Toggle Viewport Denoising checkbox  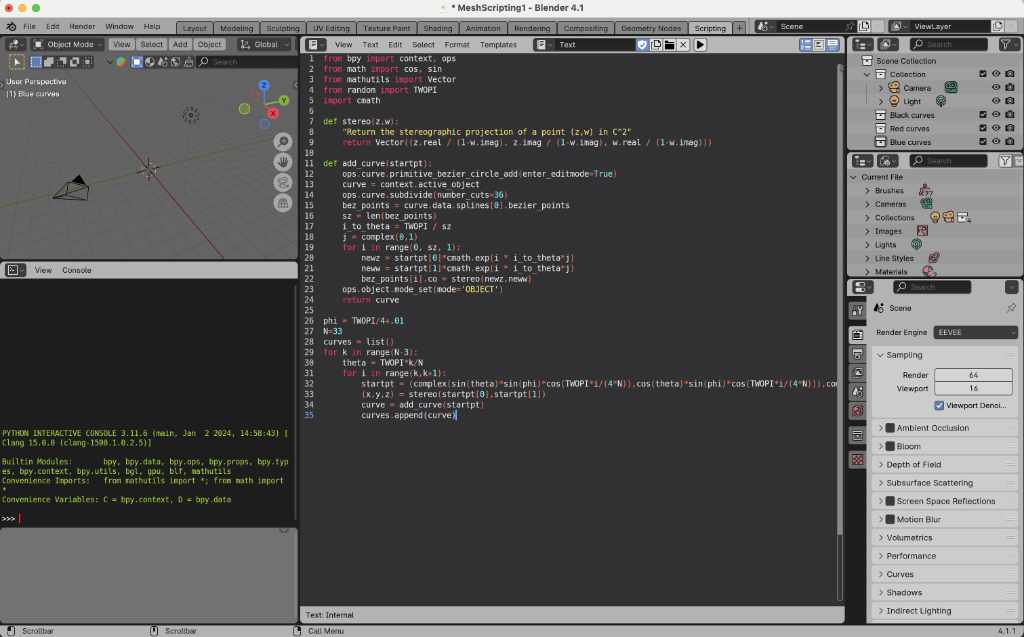[x=939, y=406]
